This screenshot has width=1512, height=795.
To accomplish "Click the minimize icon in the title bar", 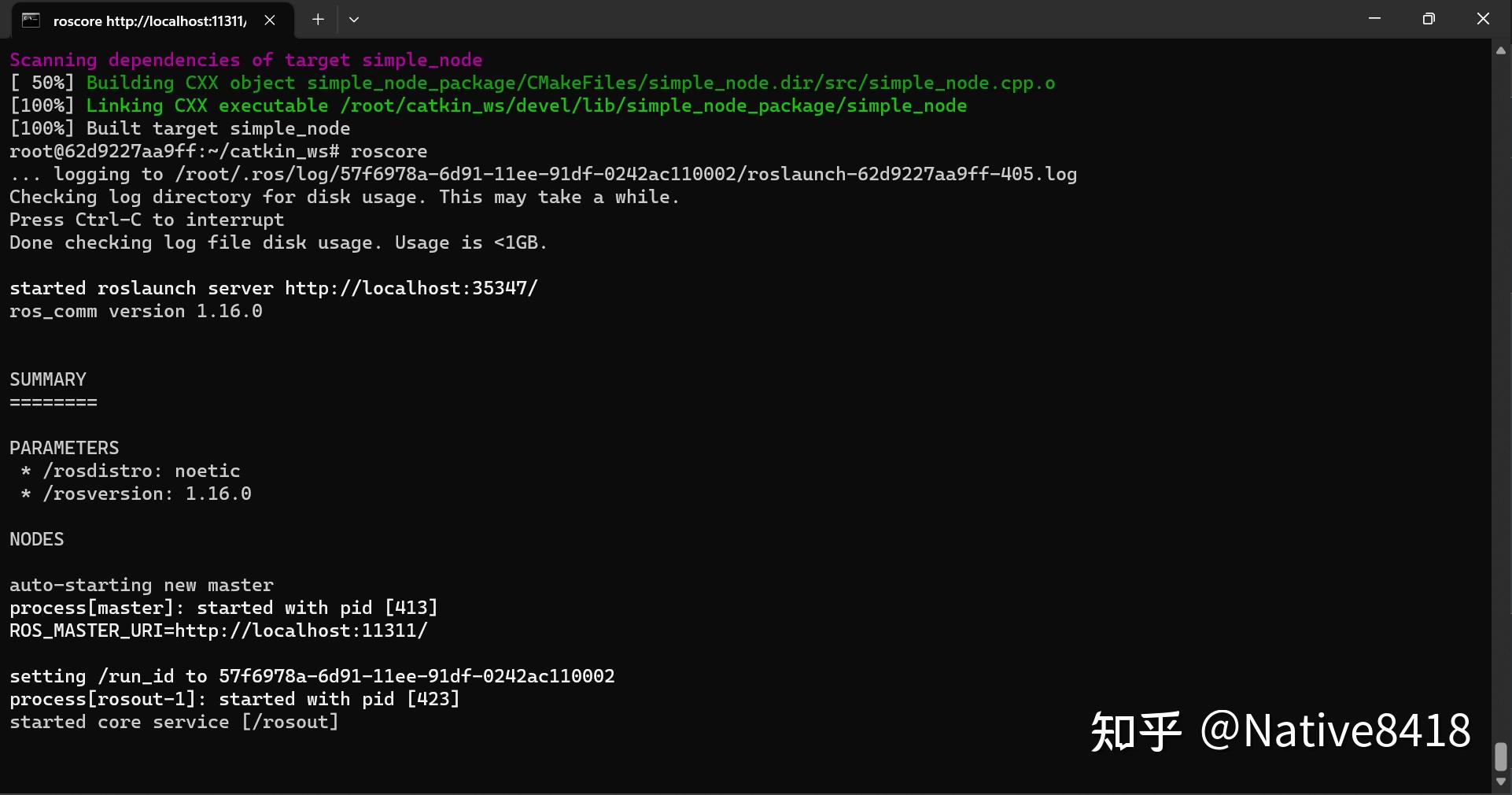I will pyautogui.click(x=1374, y=18).
